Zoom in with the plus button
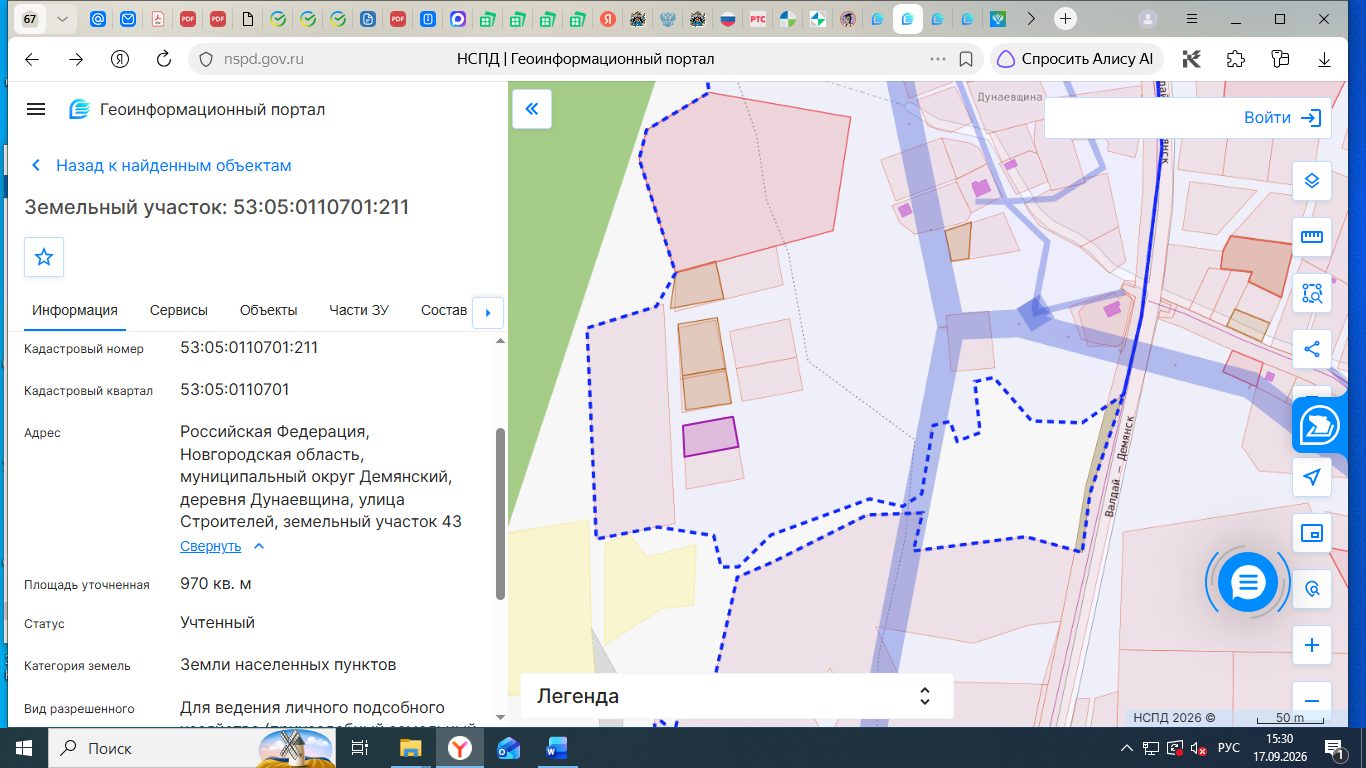Screen dimensions: 1366x768 1312,646
